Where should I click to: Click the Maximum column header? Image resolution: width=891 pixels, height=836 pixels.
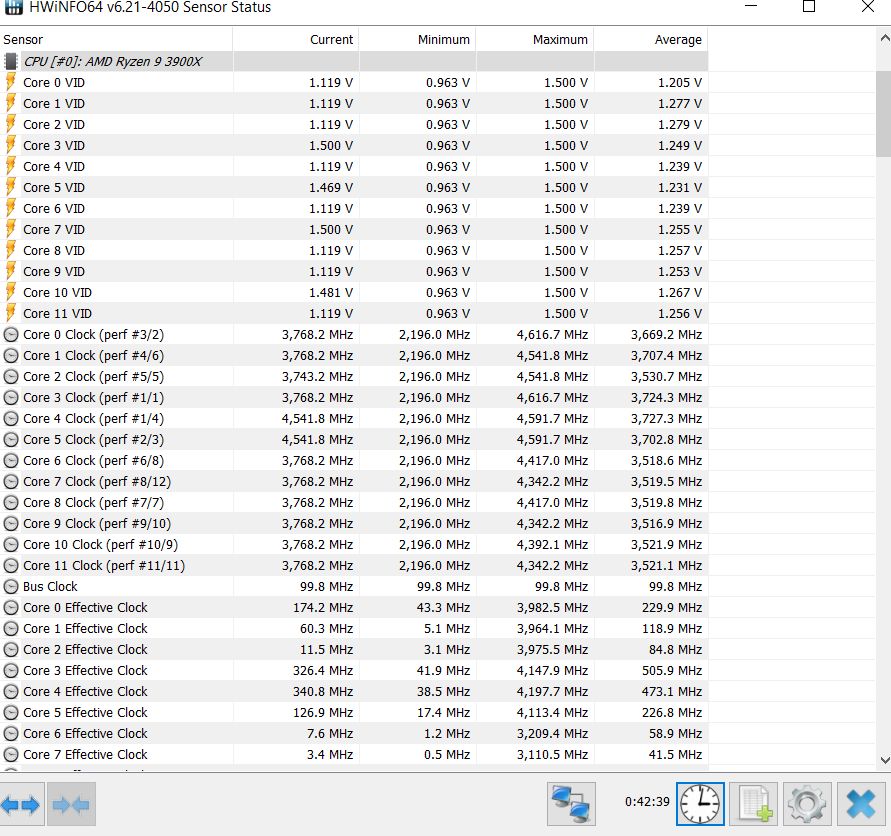(x=535, y=40)
